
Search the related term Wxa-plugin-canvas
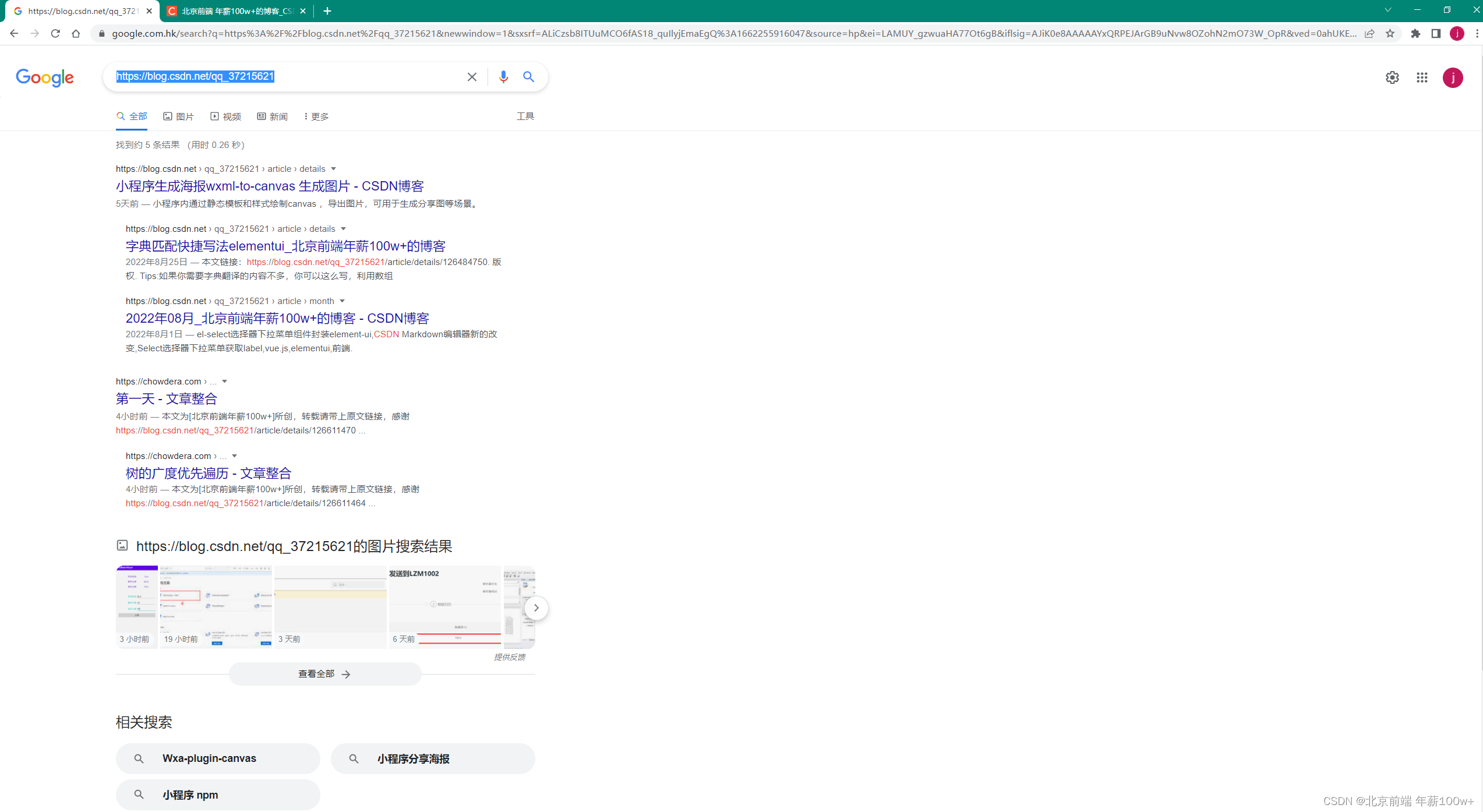coord(218,758)
